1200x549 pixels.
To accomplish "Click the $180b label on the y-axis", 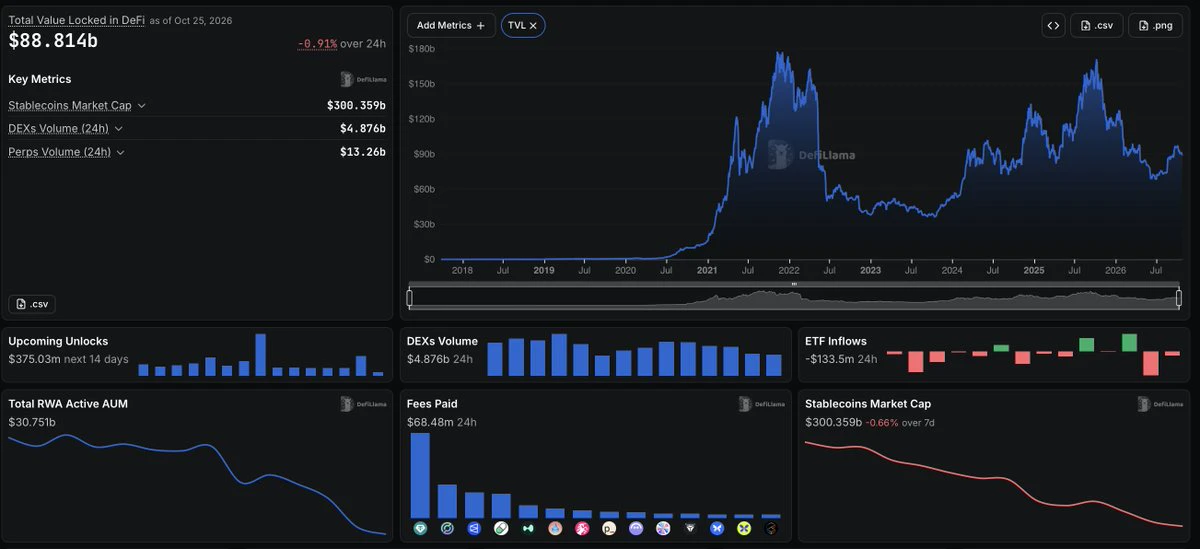I will [x=422, y=48].
